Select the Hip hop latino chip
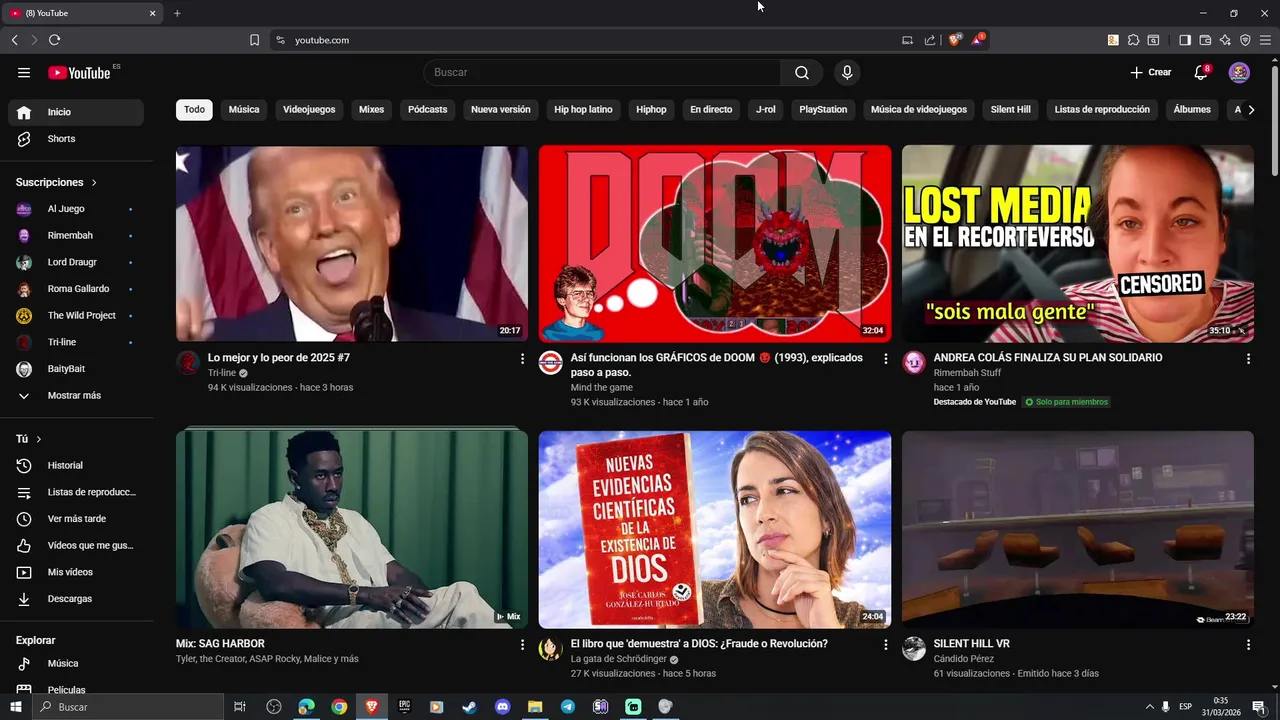The width and height of the screenshot is (1280, 720). (583, 109)
